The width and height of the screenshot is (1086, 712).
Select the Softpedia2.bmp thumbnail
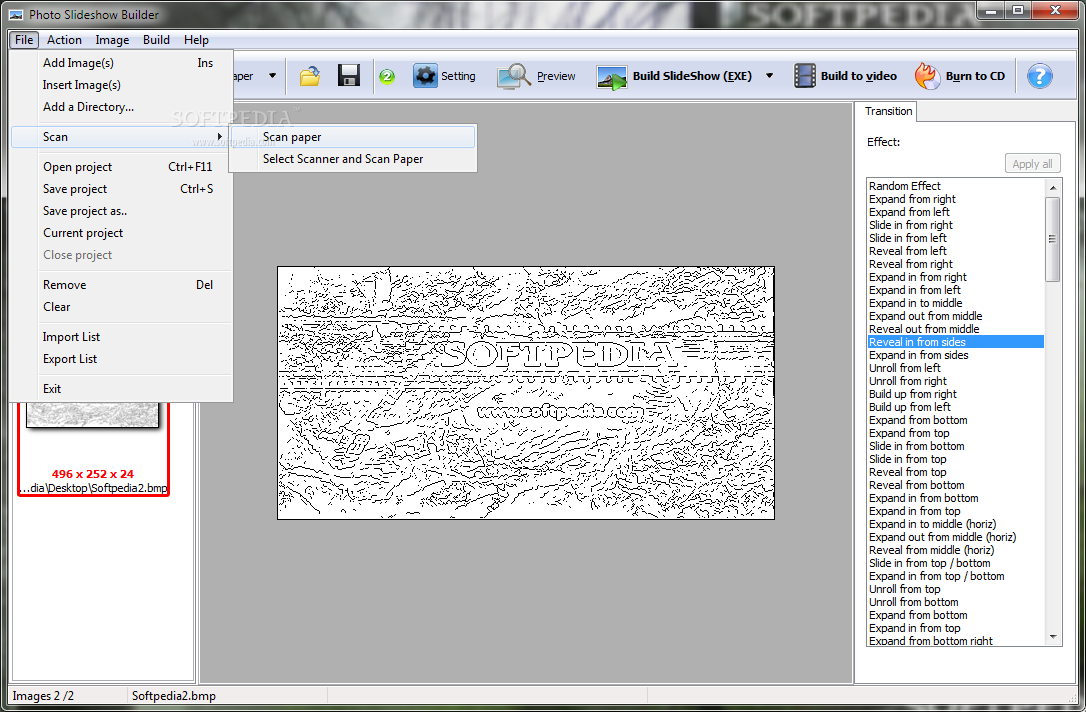tap(93, 448)
